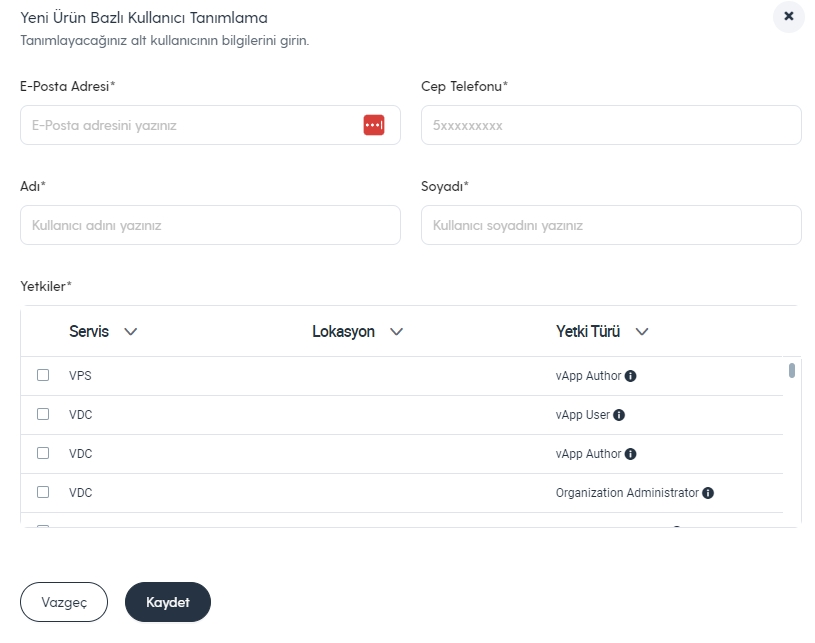Click the permissions list scrollbar thumb
Image resolution: width=815 pixels, height=643 pixels.
[792, 371]
